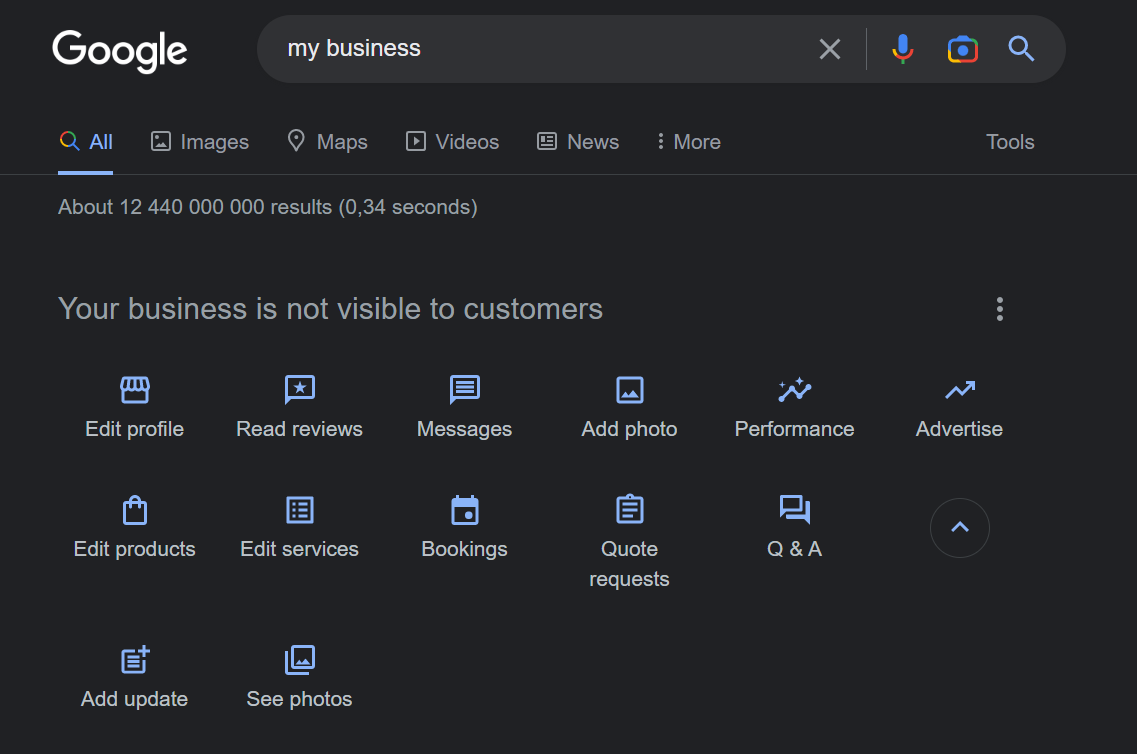Image resolution: width=1137 pixels, height=754 pixels.
Task: Select the Read reviews icon
Action: tap(299, 405)
